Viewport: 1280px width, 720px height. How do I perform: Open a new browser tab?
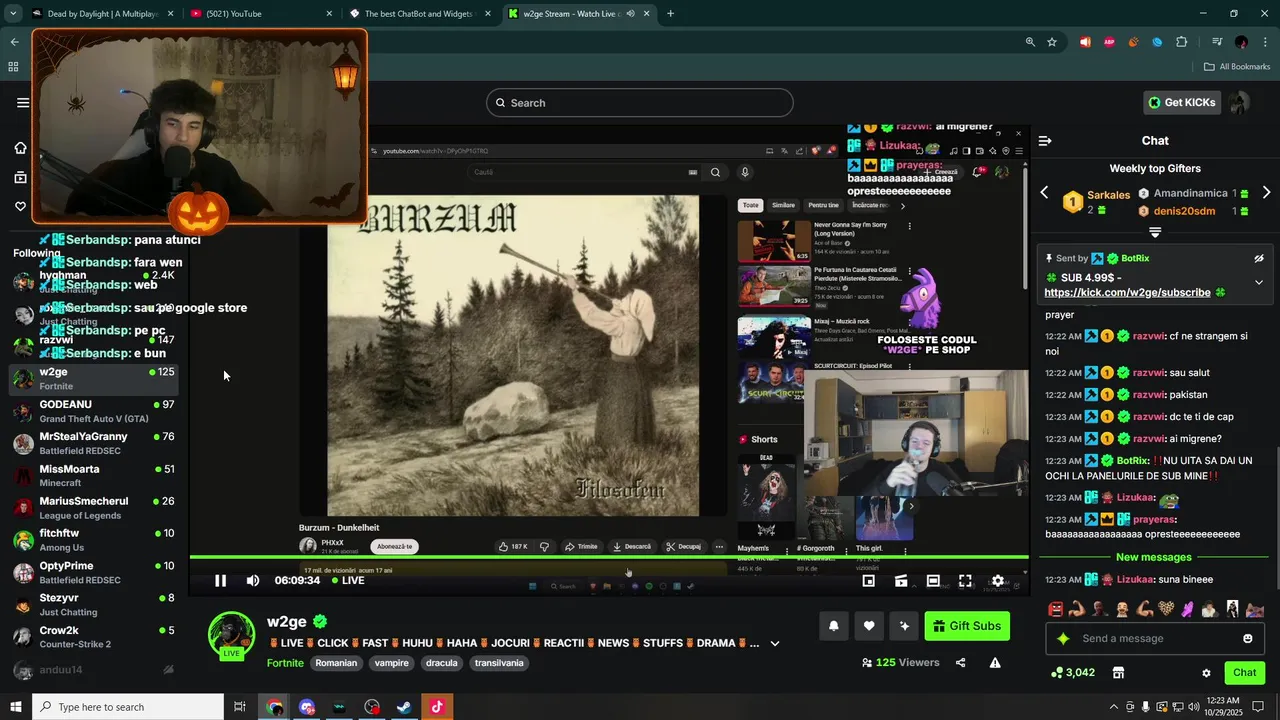tap(670, 14)
